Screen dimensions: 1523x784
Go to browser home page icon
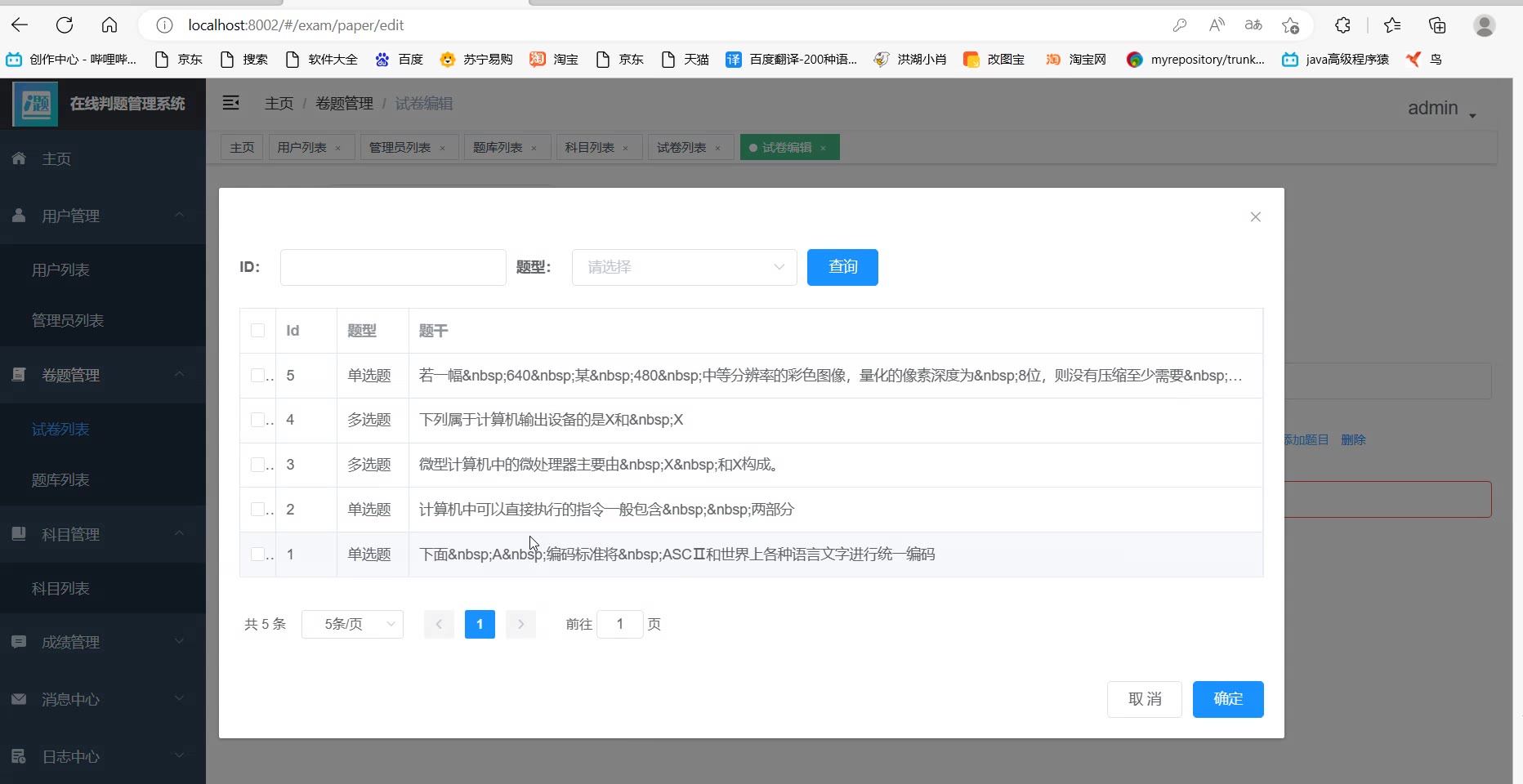point(109,25)
